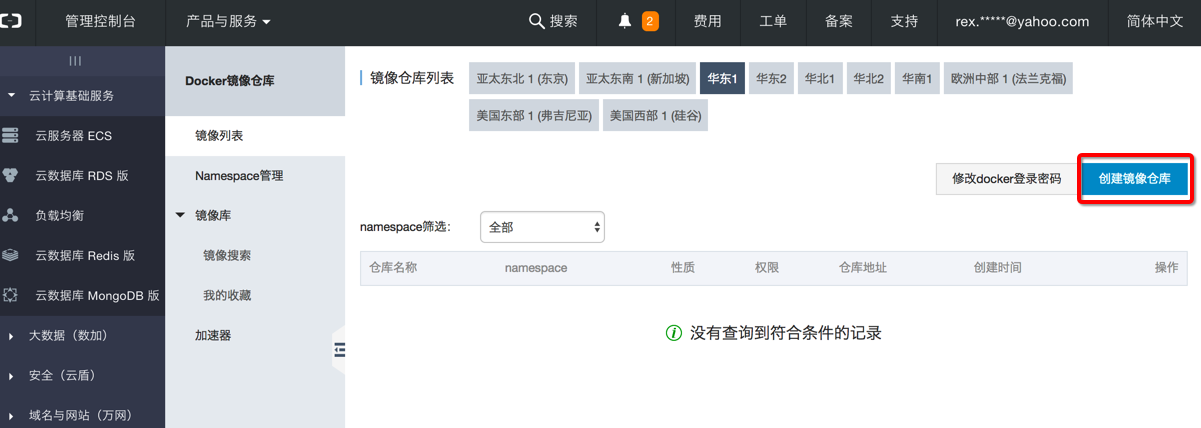This screenshot has height=428, width=1201.
Task: Click the 权限 column header
Action: tap(767, 267)
